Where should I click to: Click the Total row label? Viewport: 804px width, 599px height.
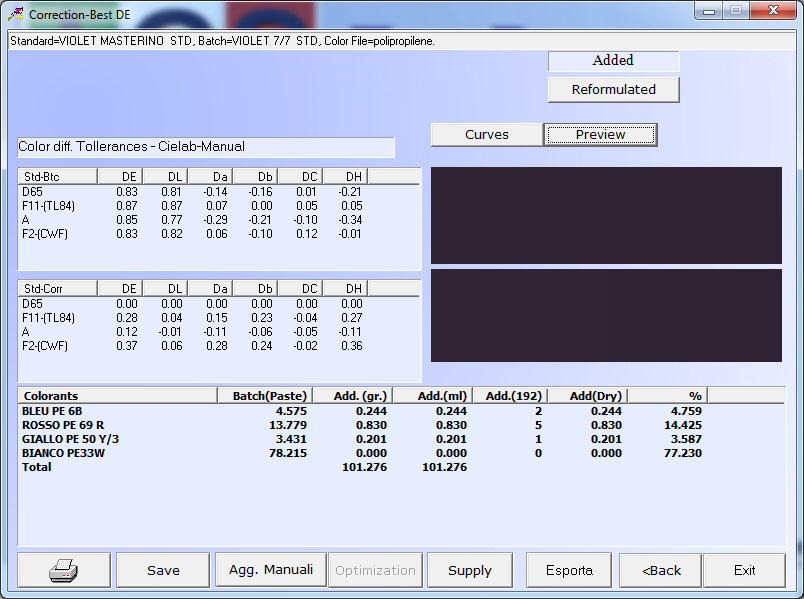36,467
